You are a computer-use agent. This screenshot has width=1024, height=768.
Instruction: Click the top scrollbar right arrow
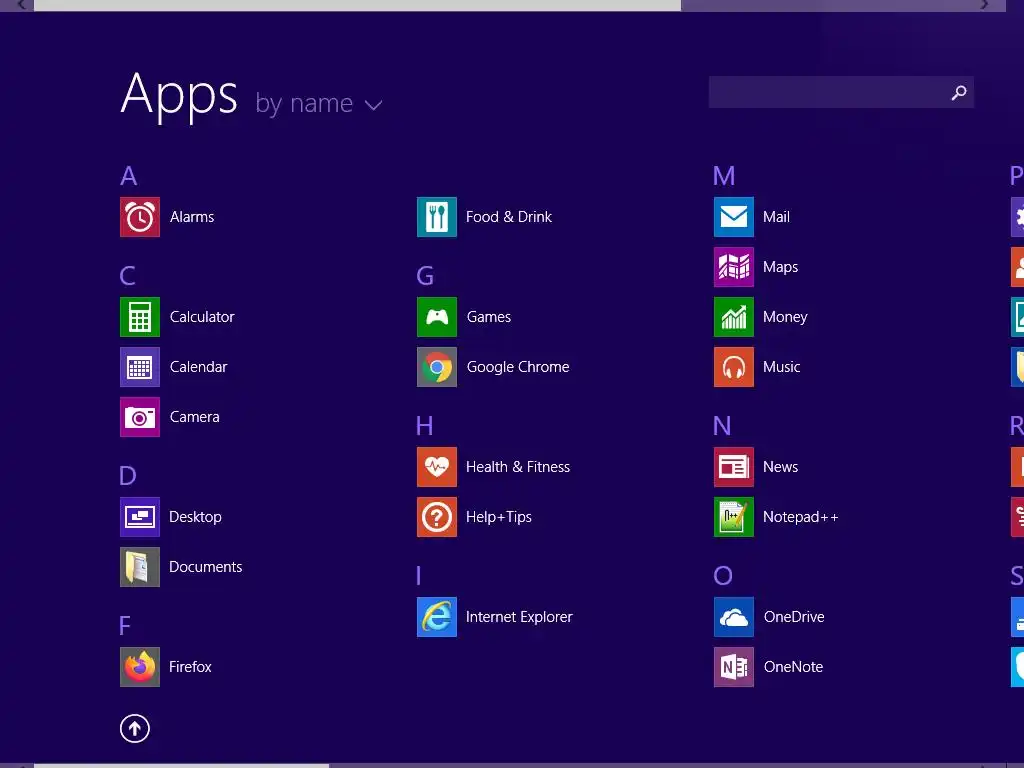[984, 5]
